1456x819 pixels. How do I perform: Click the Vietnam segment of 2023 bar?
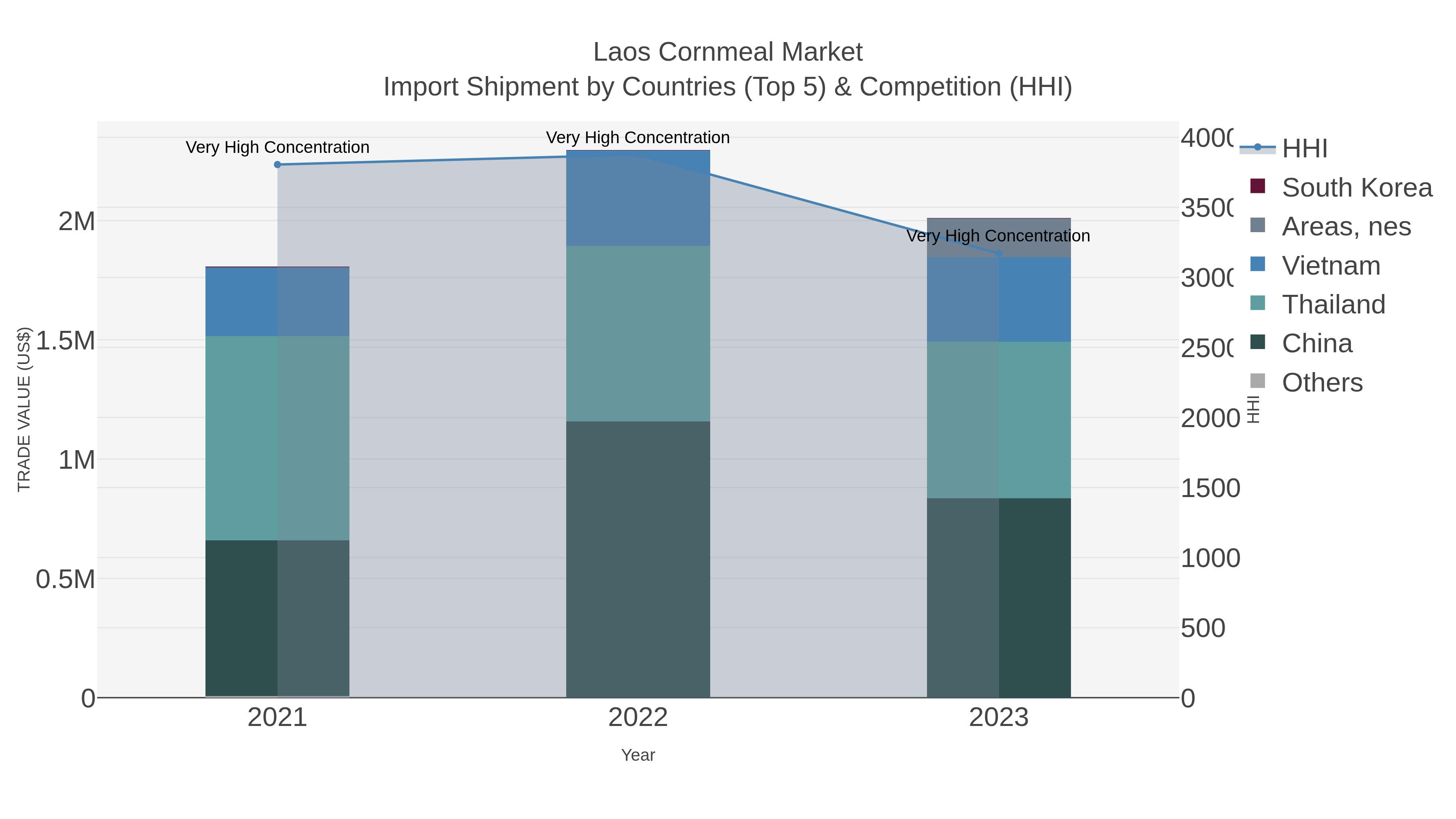999,300
